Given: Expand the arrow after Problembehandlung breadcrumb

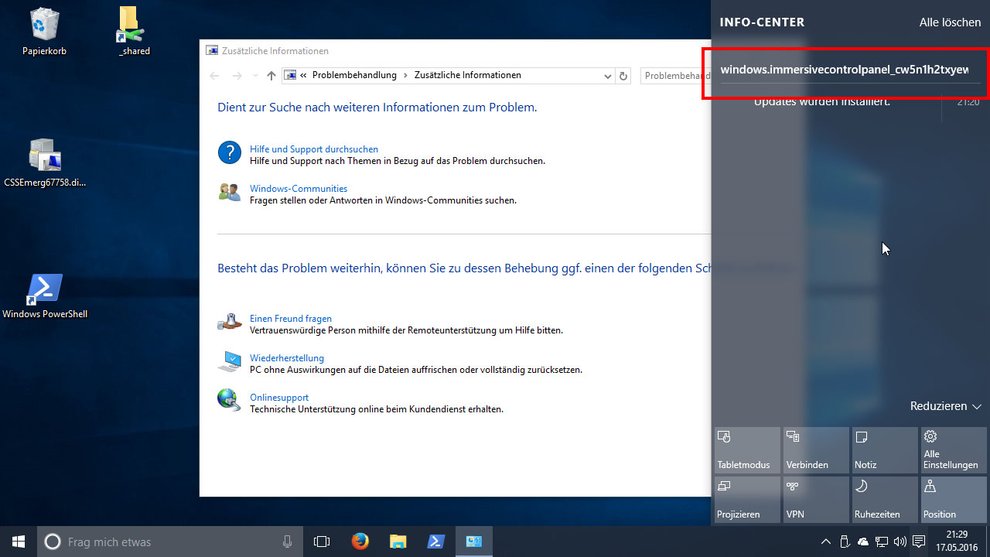Looking at the screenshot, I should tap(405, 75).
